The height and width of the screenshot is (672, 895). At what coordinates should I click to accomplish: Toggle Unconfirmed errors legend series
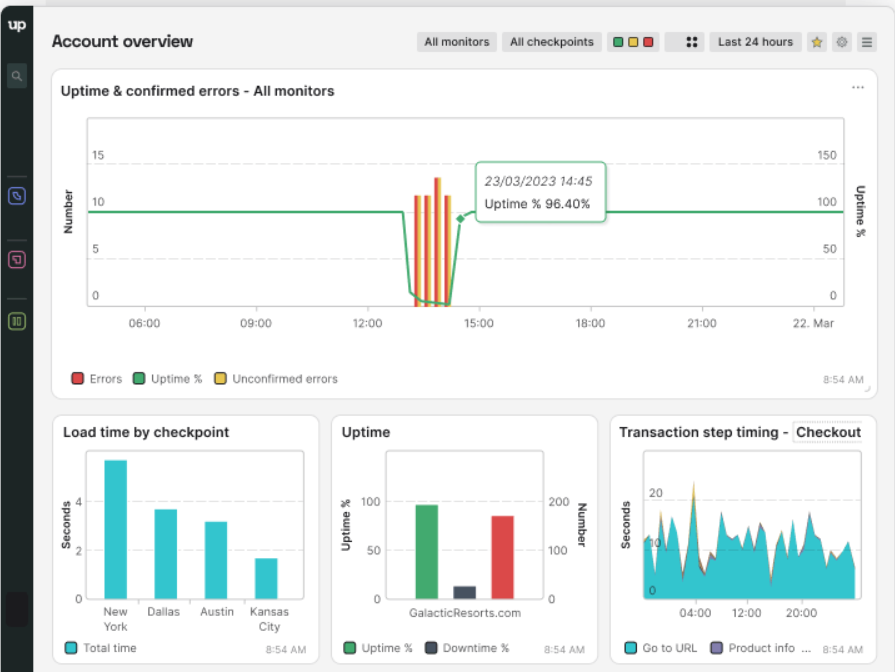pos(276,379)
